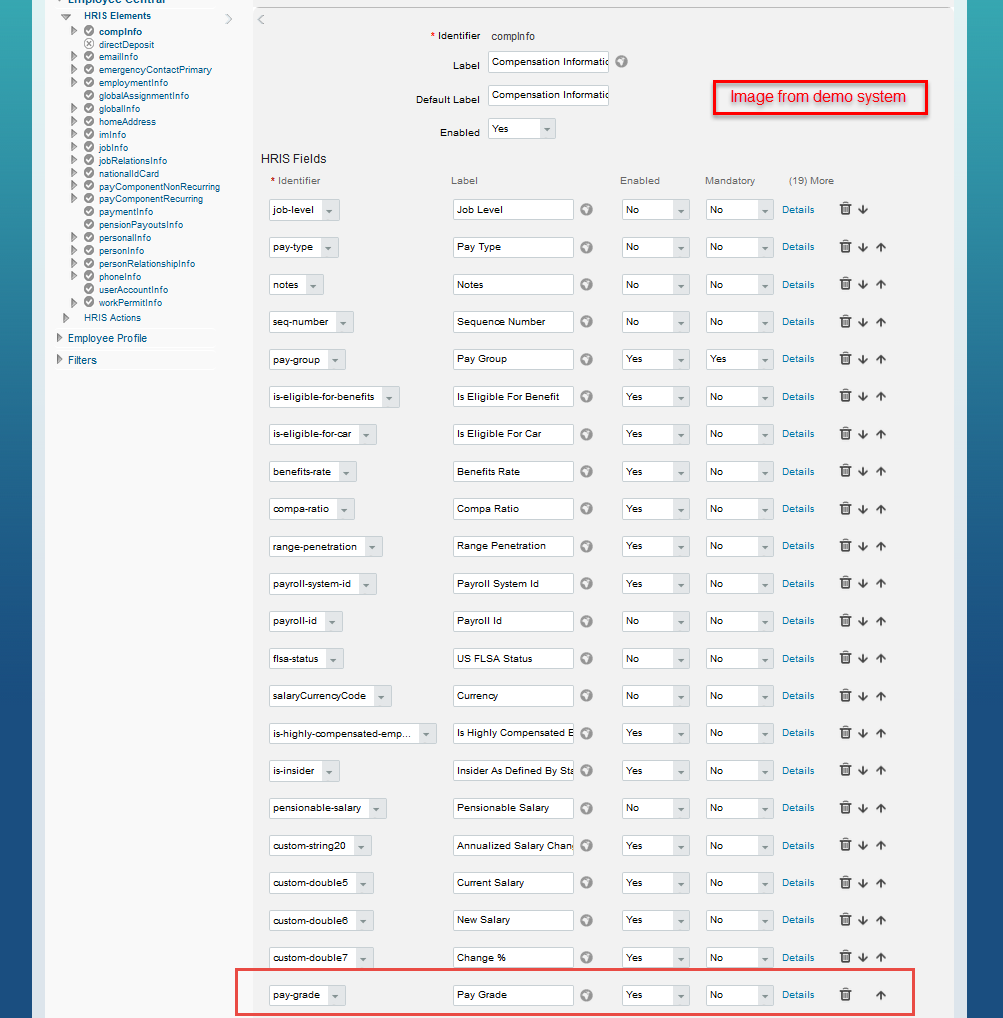Viewport: 1003px width, 1018px height.
Task: Move the pay-type field up
Action: 881,247
